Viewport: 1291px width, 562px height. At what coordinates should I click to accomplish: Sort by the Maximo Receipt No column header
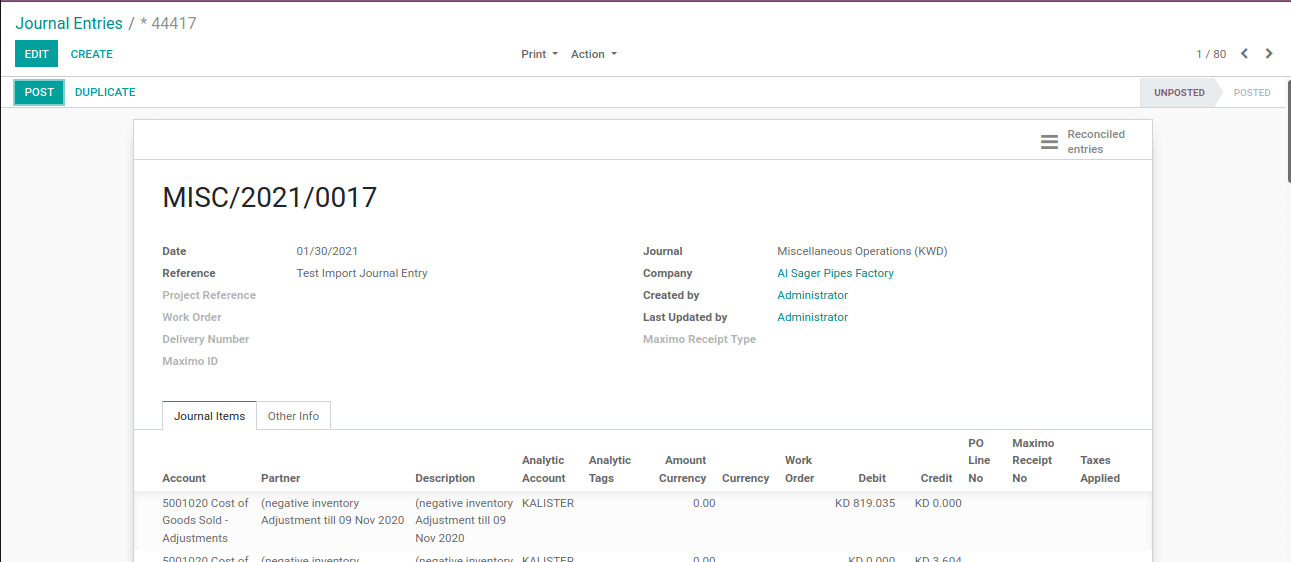point(1032,460)
